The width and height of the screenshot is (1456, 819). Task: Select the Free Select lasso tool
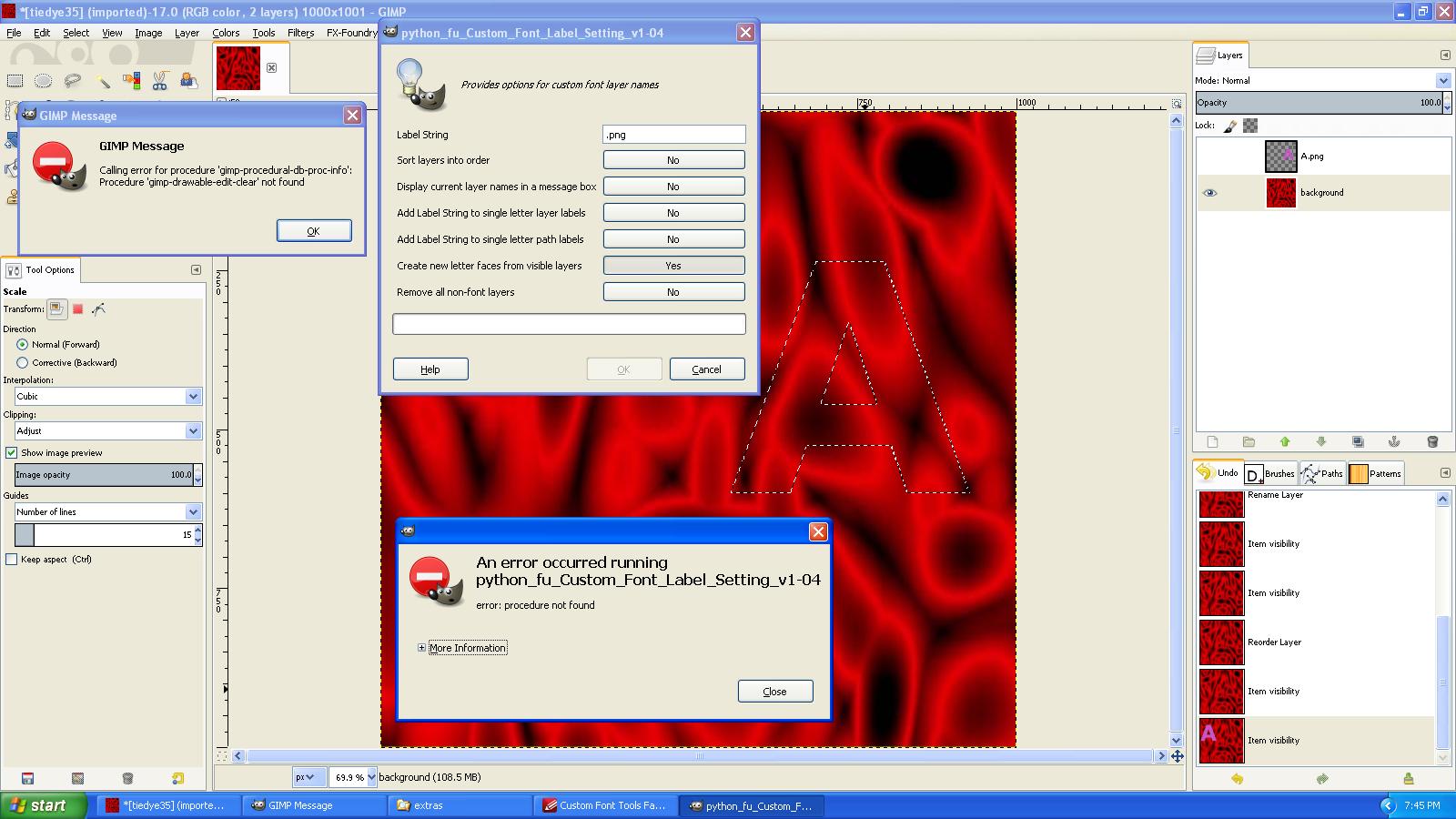(73, 81)
